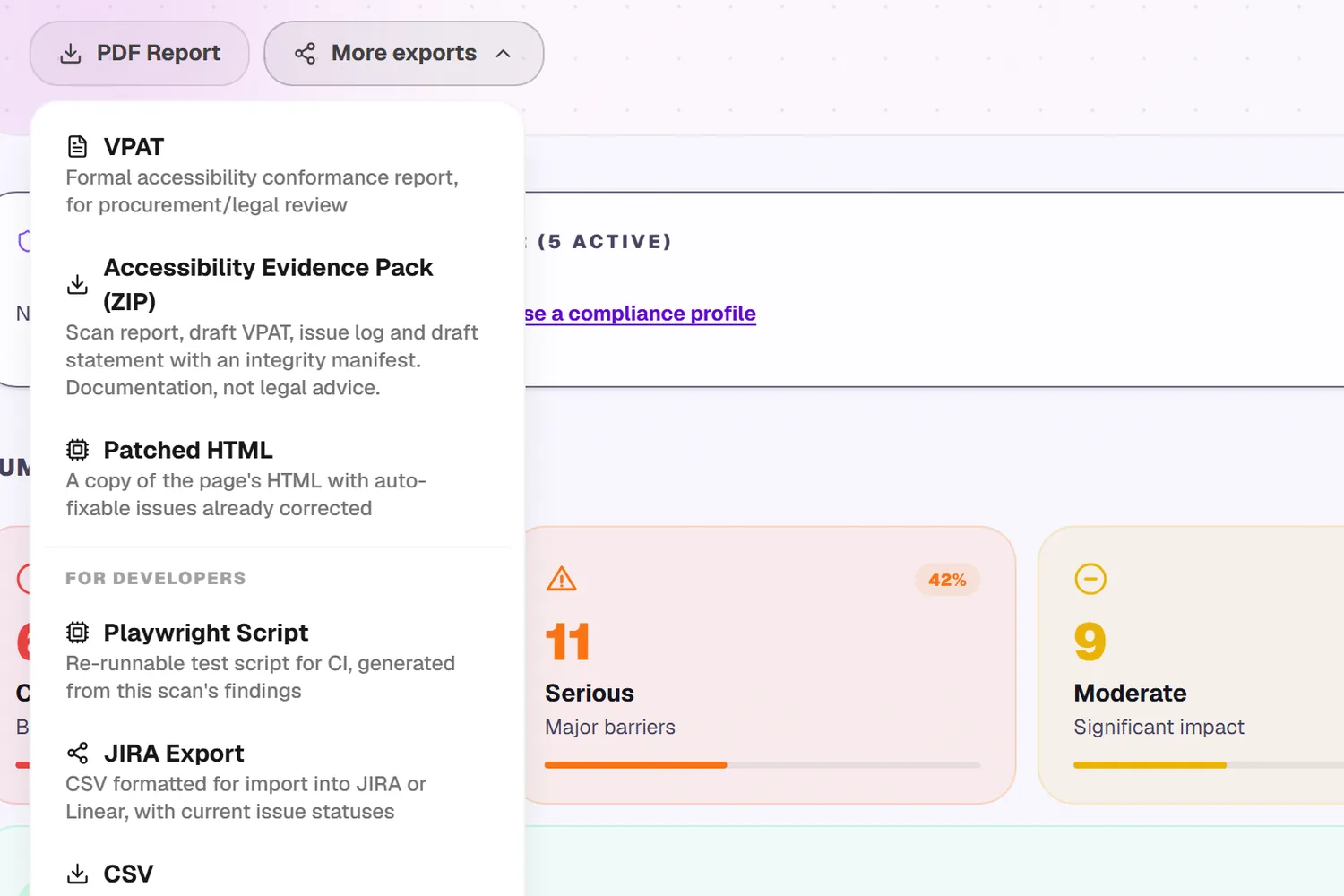Choose the Playwright Script export
Screen dimensions: 1344x896
coord(277,660)
